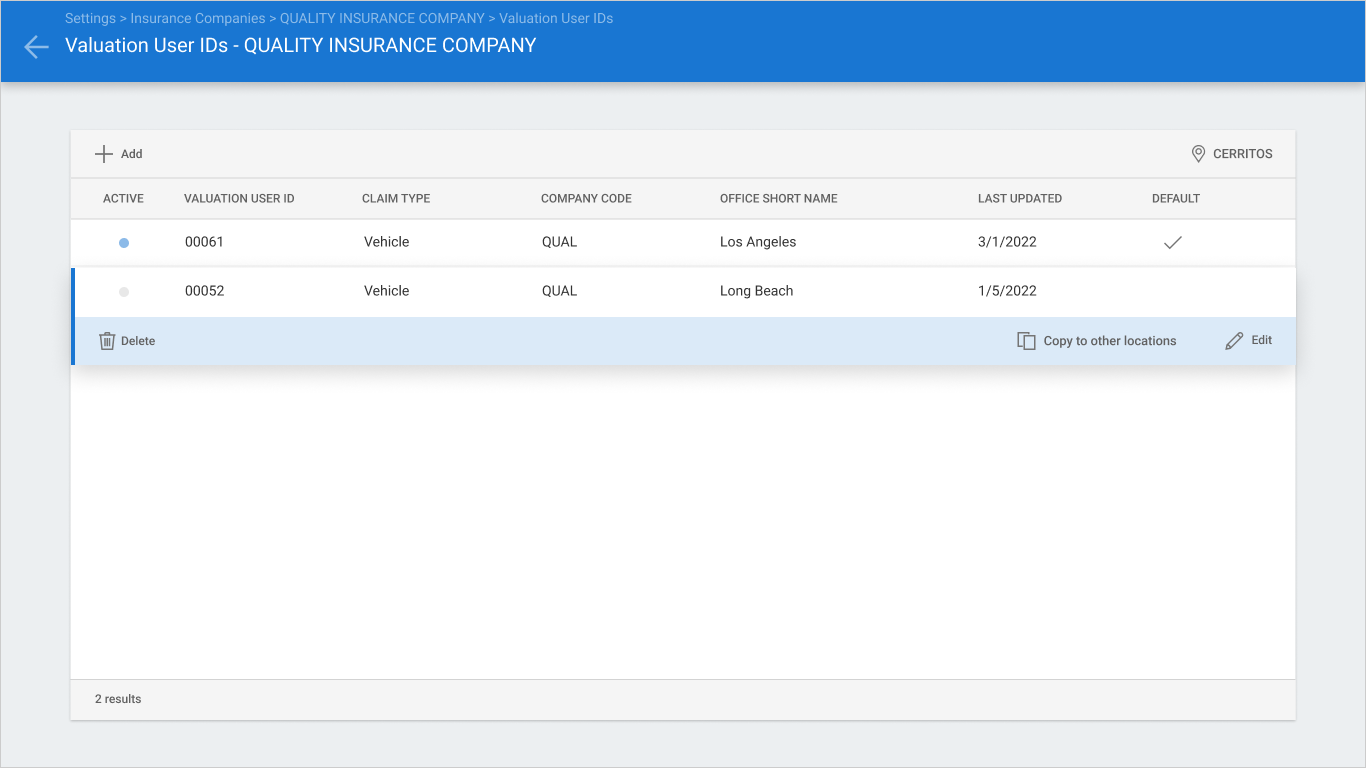Click the Copy to other locations icon
The height and width of the screenshot is (768, 1366).
click(1026, 341)
